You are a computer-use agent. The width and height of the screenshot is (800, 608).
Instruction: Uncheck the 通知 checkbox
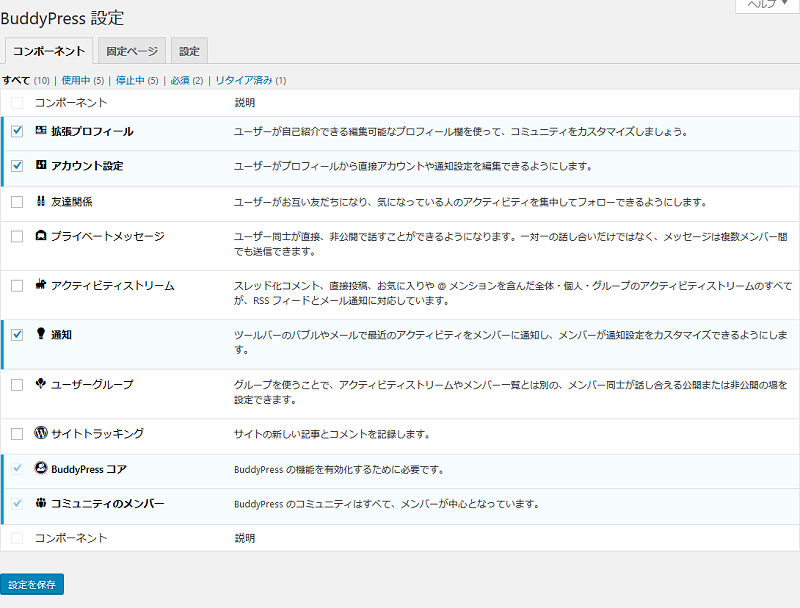point(17,335)
